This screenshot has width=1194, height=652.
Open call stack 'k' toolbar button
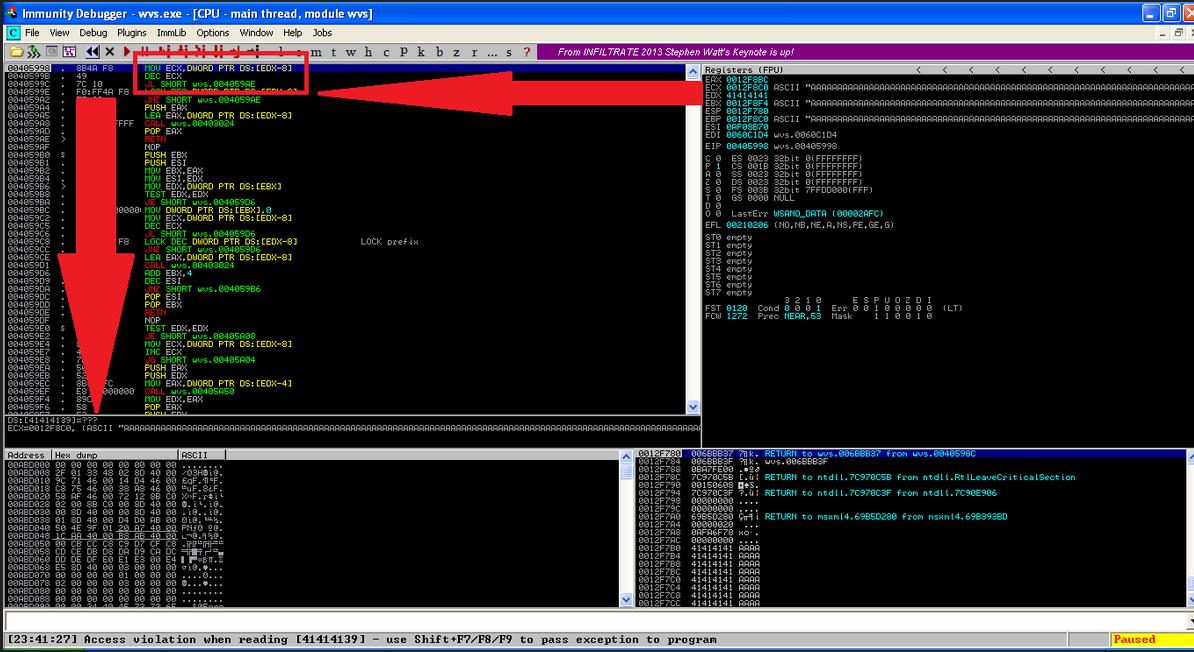point(421,52)
